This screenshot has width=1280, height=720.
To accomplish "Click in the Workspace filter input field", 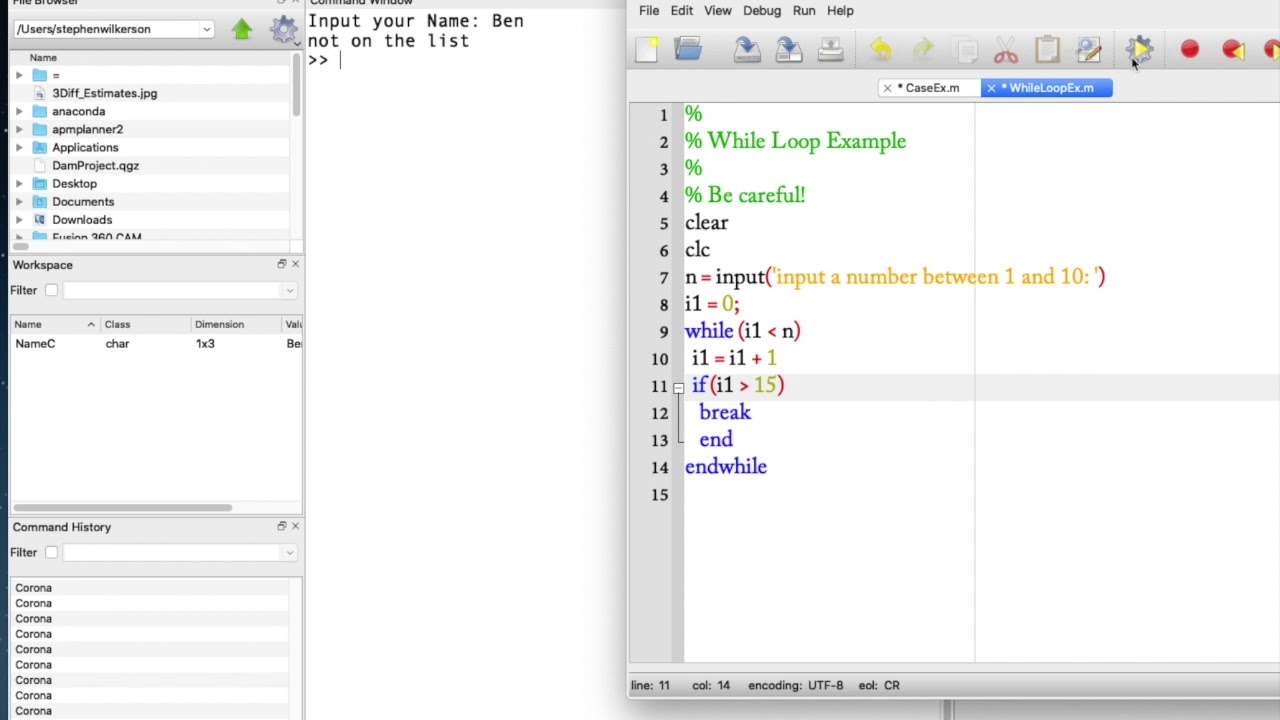I will point(173,290).
